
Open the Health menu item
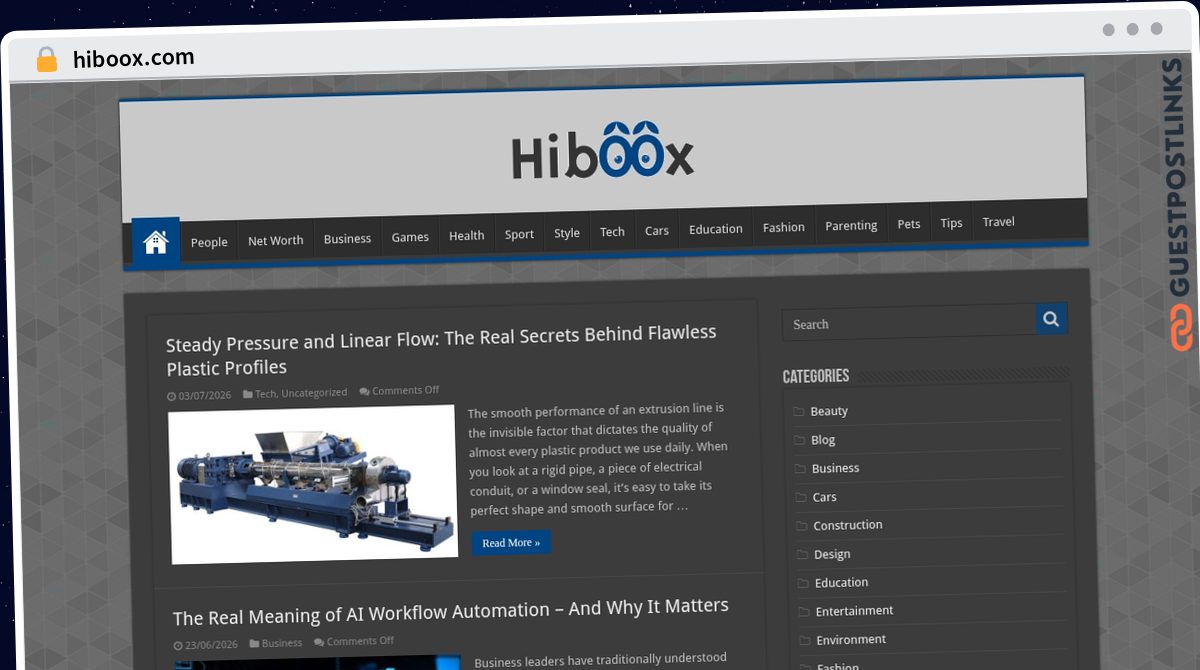tap(466, 235)
